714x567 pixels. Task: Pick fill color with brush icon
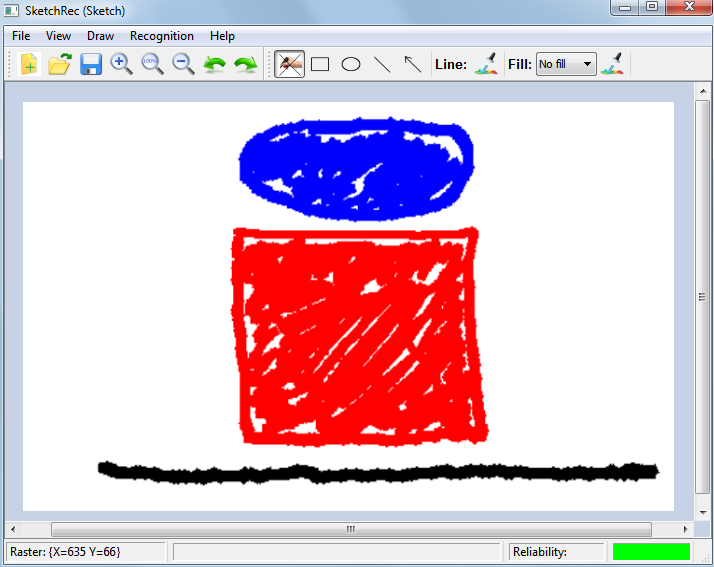click(613, 64)
